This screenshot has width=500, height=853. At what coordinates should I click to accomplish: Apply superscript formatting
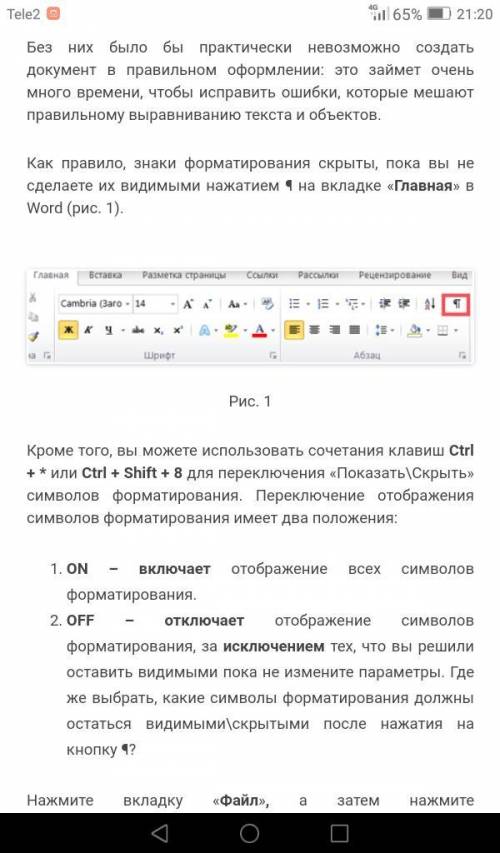pyautogui.click(x=178, y=330)
